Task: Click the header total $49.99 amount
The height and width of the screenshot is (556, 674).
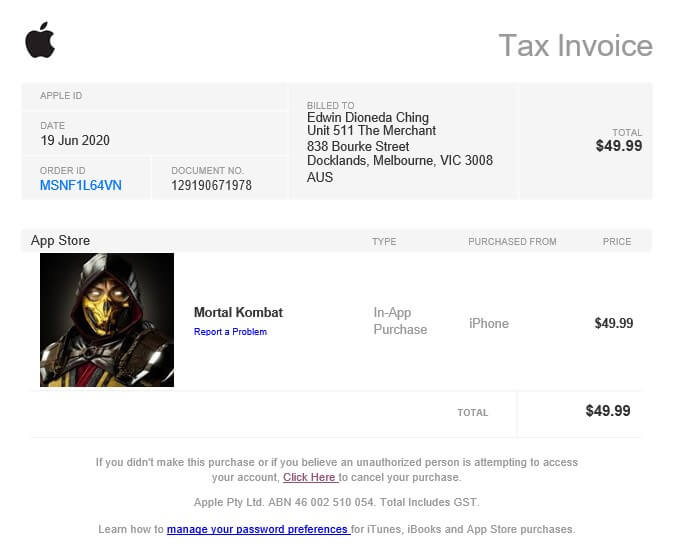Action: (619, 146)
